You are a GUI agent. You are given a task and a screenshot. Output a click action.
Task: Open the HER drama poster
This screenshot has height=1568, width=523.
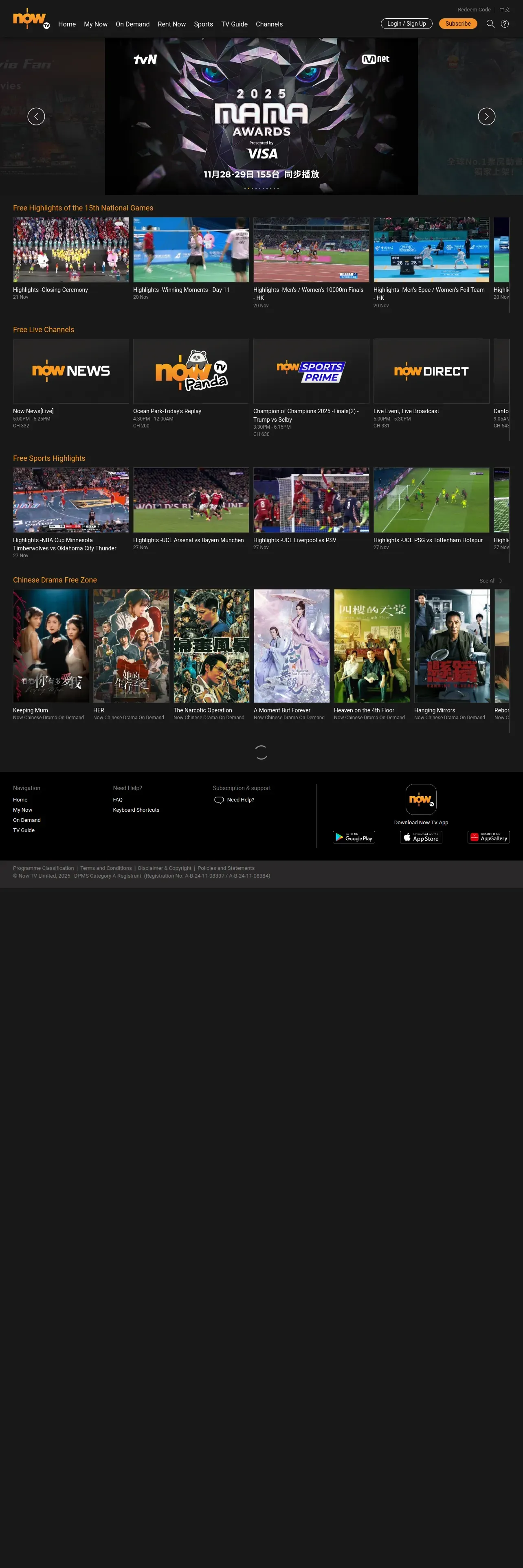(131, 646)
